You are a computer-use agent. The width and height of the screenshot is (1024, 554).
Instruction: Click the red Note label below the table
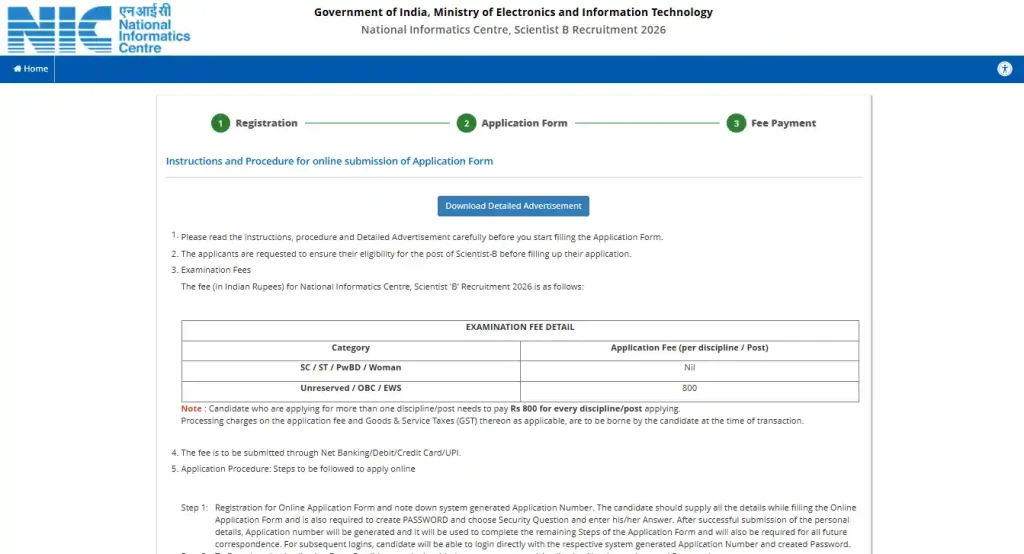(191, 409)
